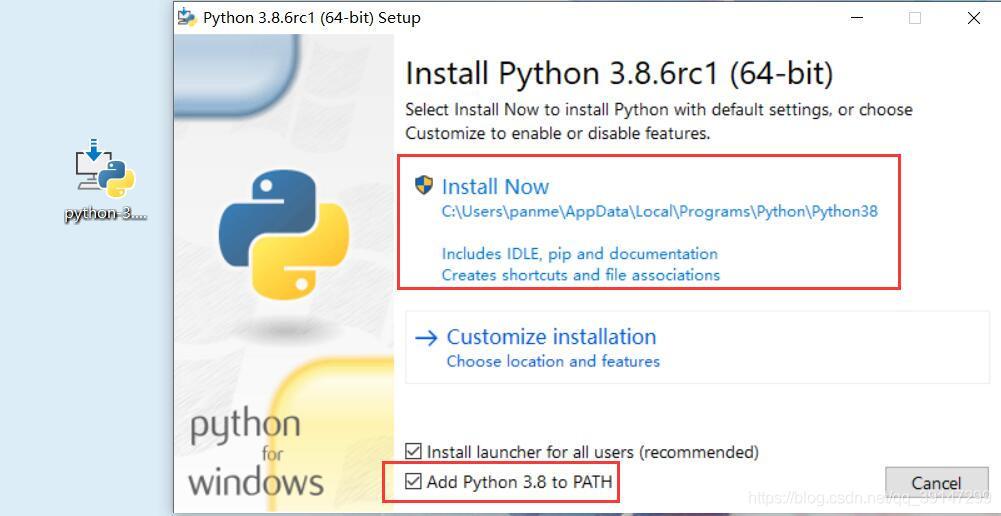This screenshot has width=1001, height=516.
Task: Click 'Creates shortcuts and file associations' text
Action: pyautogui.click(x=581, y=275)
